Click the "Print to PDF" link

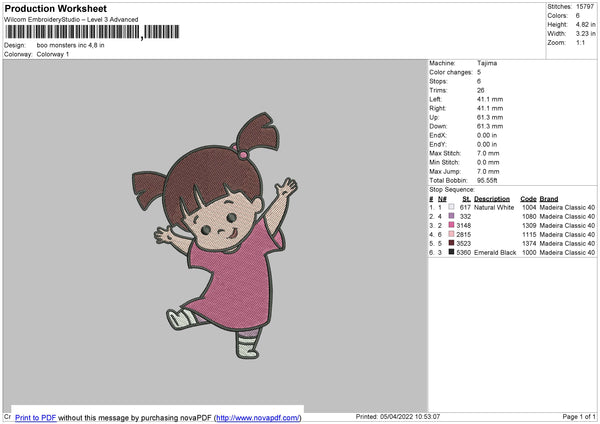(36, 417)
